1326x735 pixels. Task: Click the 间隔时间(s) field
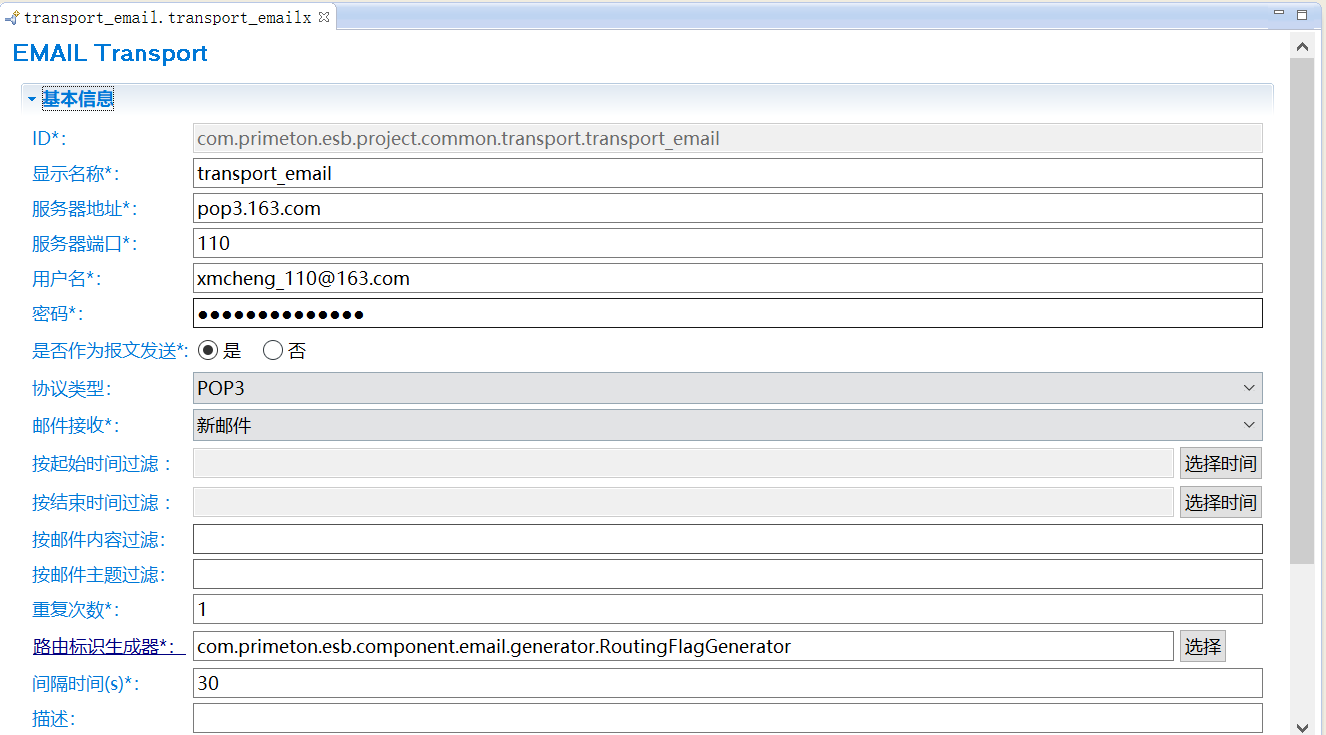pyautogui.click(x=727, y=683)
